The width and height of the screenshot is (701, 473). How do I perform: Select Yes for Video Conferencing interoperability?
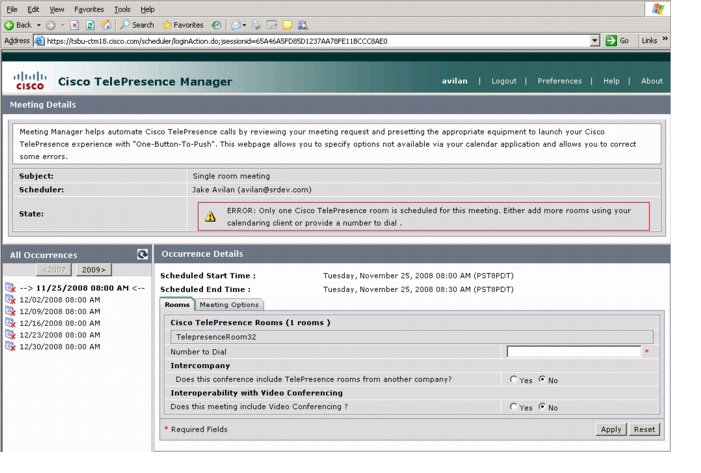(513, 406)
